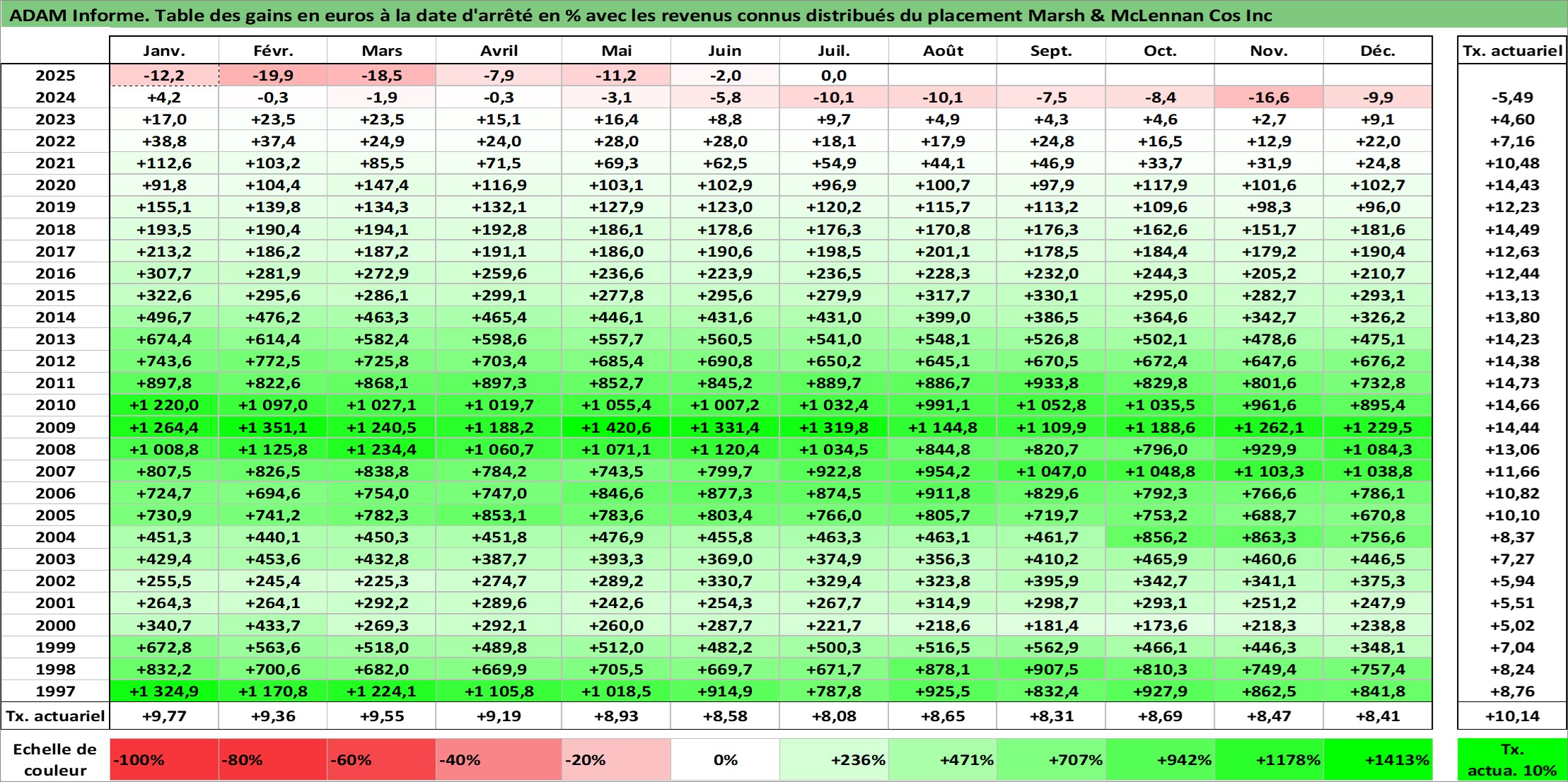Image resolution: width=1568 pixels, height=782 pixels.
Task: Click the Tx. actuariel row label at bottom
Action: tap(55, 716)
